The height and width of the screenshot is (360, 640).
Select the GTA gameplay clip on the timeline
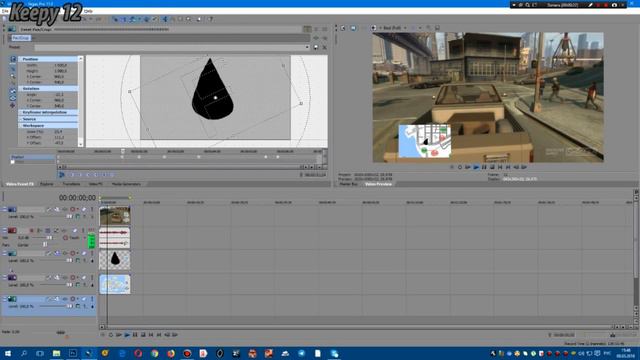click(115, 216)
